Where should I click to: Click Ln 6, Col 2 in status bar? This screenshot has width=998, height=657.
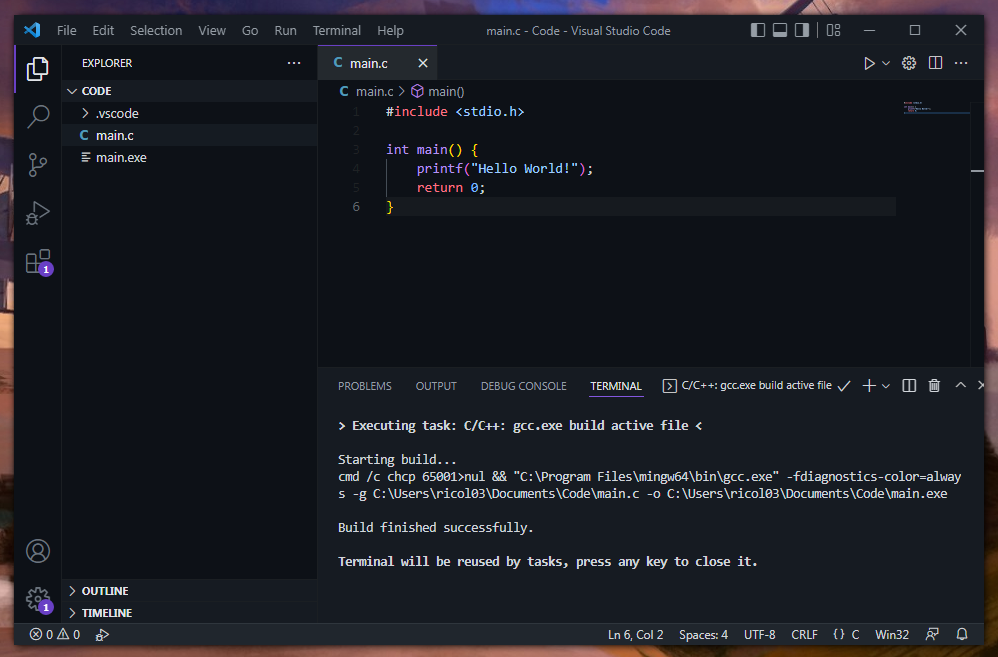point(635,635)
